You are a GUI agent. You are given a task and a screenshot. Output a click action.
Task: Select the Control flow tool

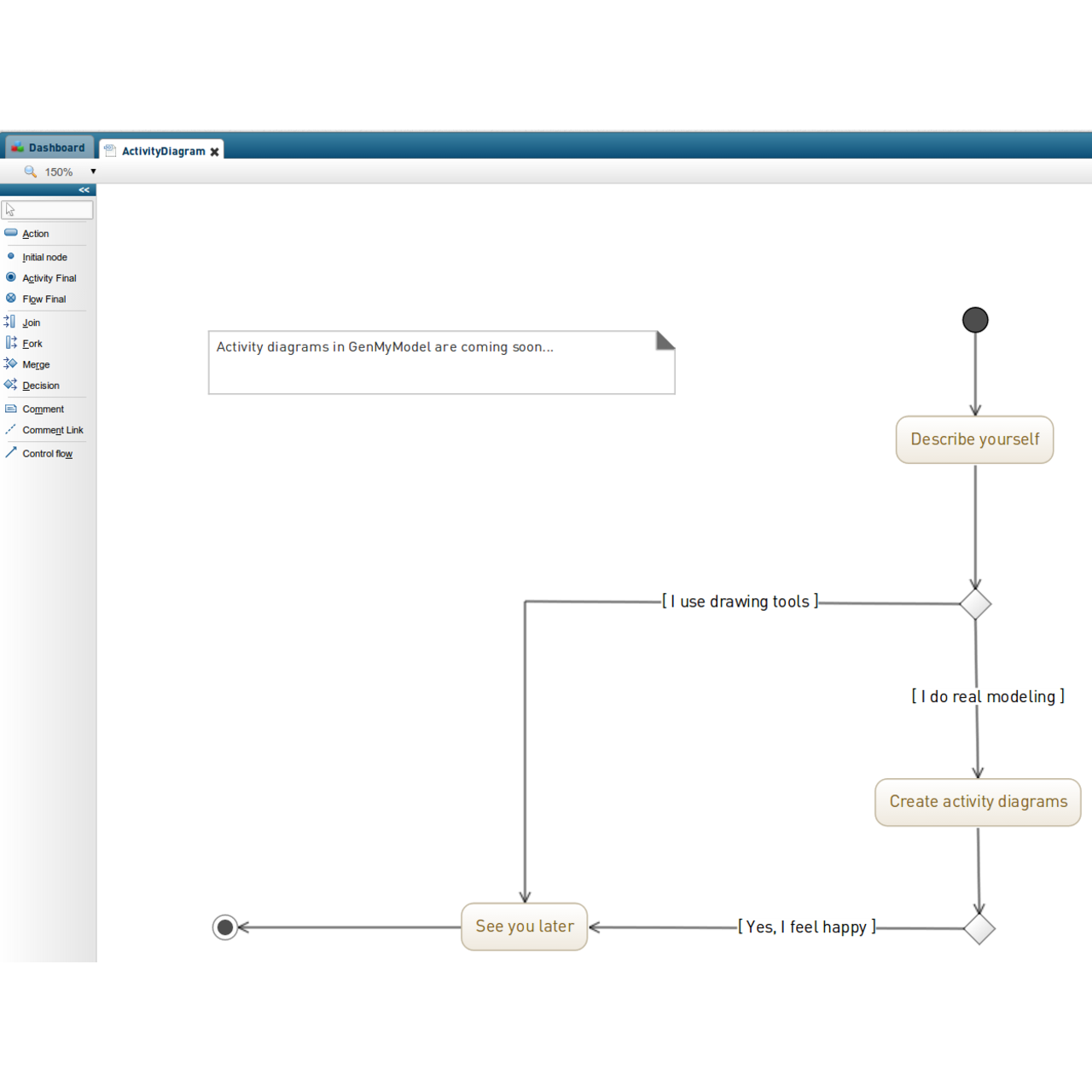47,454
